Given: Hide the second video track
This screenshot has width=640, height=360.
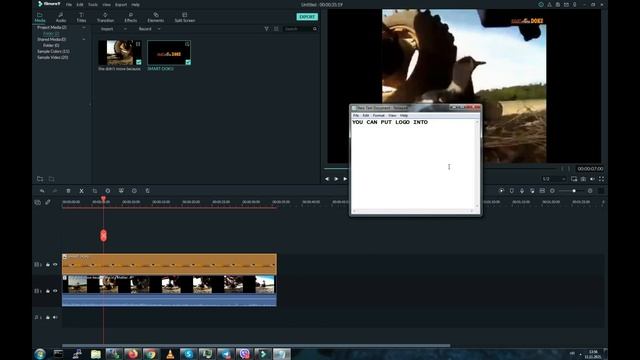Looking at the screenshot, I should 55,291.
